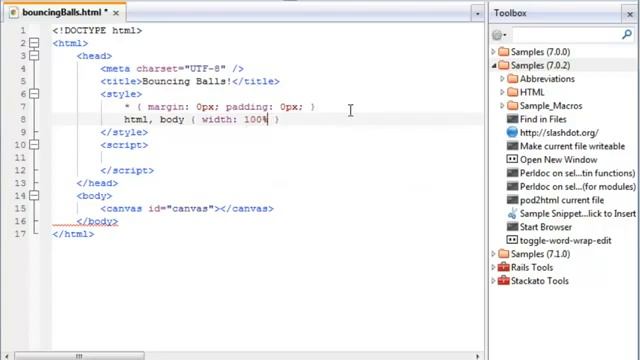
Task: Click the Rails Tools toolbox icon
Action: click(x=504, y=267)
